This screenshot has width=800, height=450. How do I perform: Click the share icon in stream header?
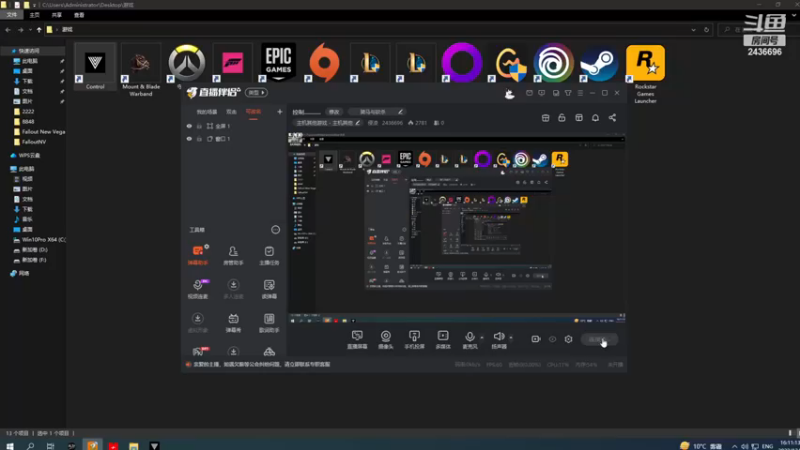pyautogui.click(x=612, y=118)
